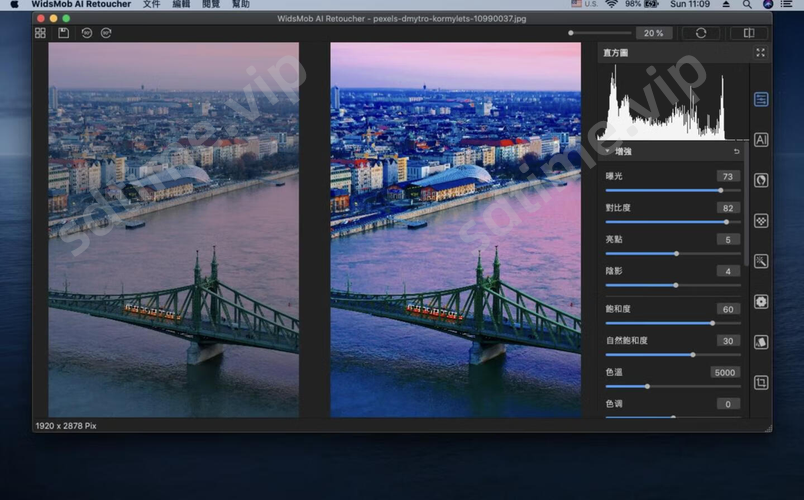The image size is (804, 500).
Task: Click the 曝光 exposure slider handle
Action: 720,190
